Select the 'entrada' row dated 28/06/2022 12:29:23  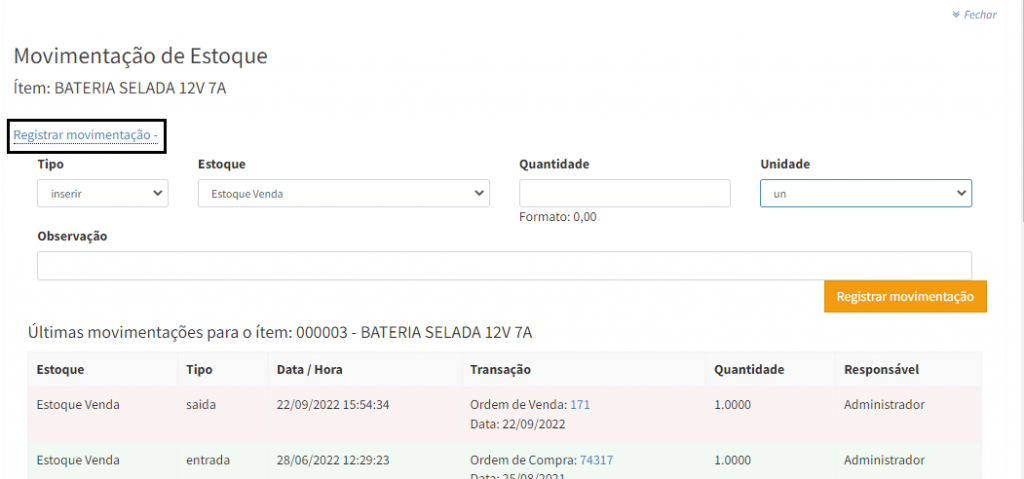click(330, 461)
